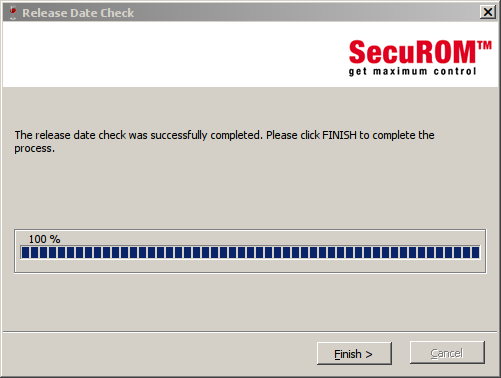The height and width of the screenshot is (378, 501).
Task: Select the 'get maximum control' tagline
Action: pyautogui.click(x=412, y=72)
